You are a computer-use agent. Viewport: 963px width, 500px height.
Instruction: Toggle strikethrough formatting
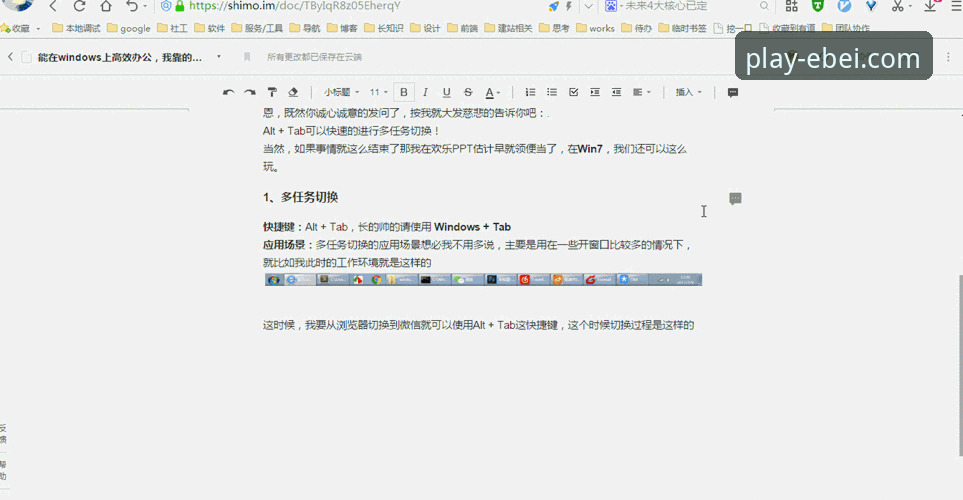(x=468, y=92)
